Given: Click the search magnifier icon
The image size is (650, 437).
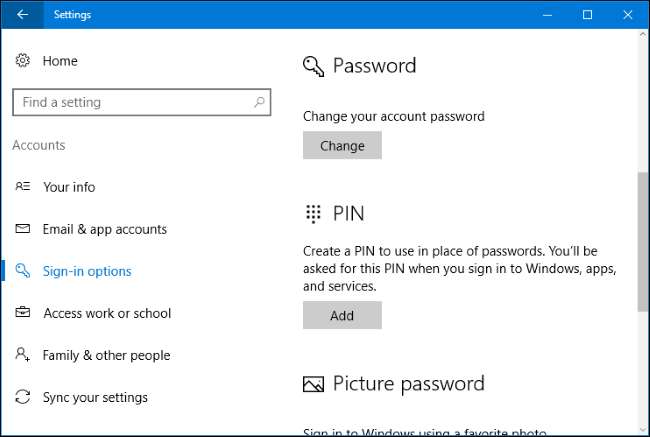Looking at the screenshot, I should click(259, 102).
